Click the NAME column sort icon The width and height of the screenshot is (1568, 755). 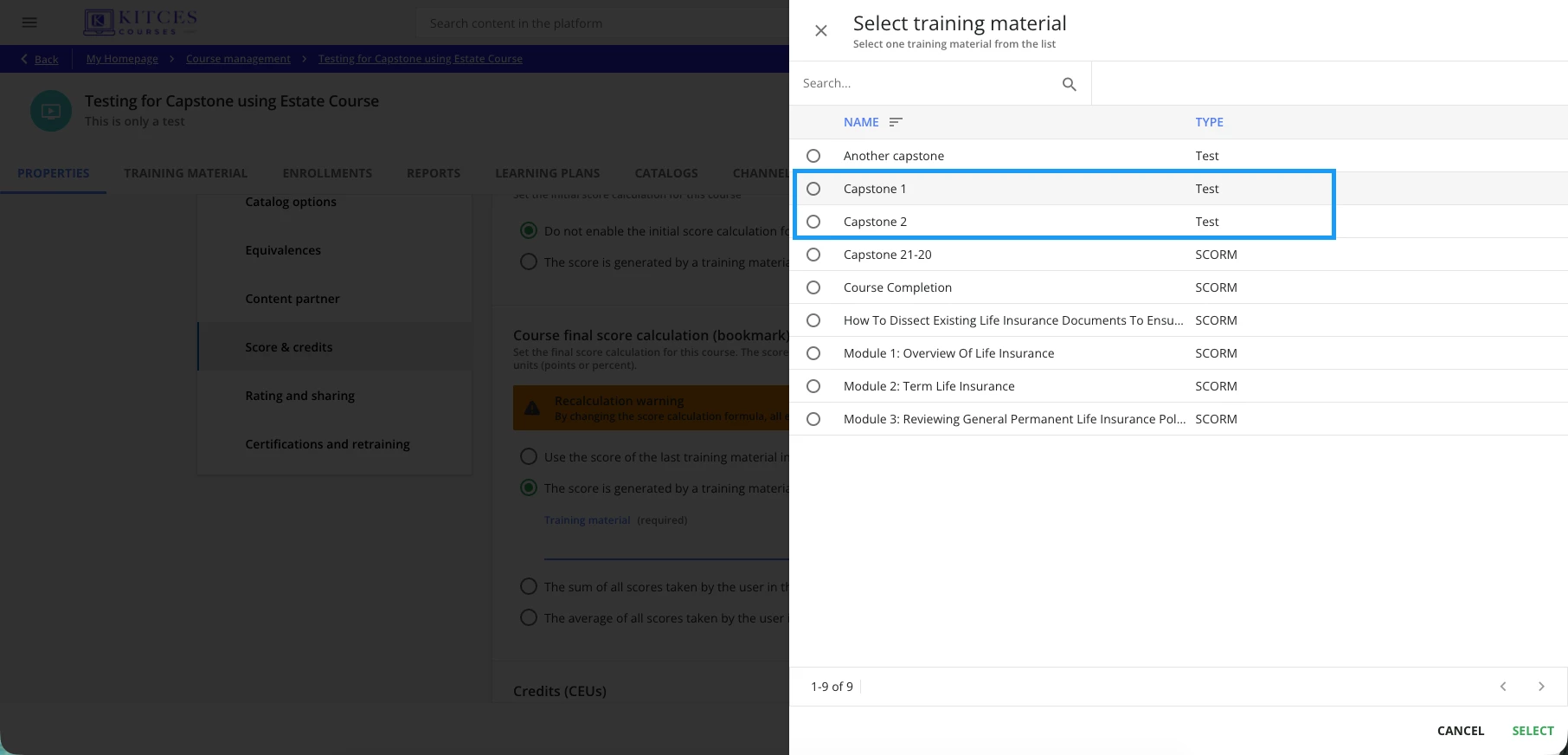(896, 122)
